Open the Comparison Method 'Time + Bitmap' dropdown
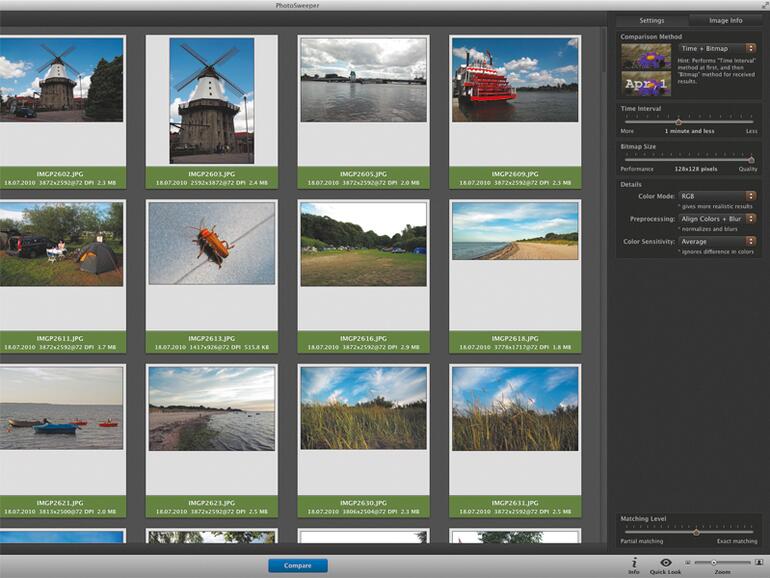 717,48
